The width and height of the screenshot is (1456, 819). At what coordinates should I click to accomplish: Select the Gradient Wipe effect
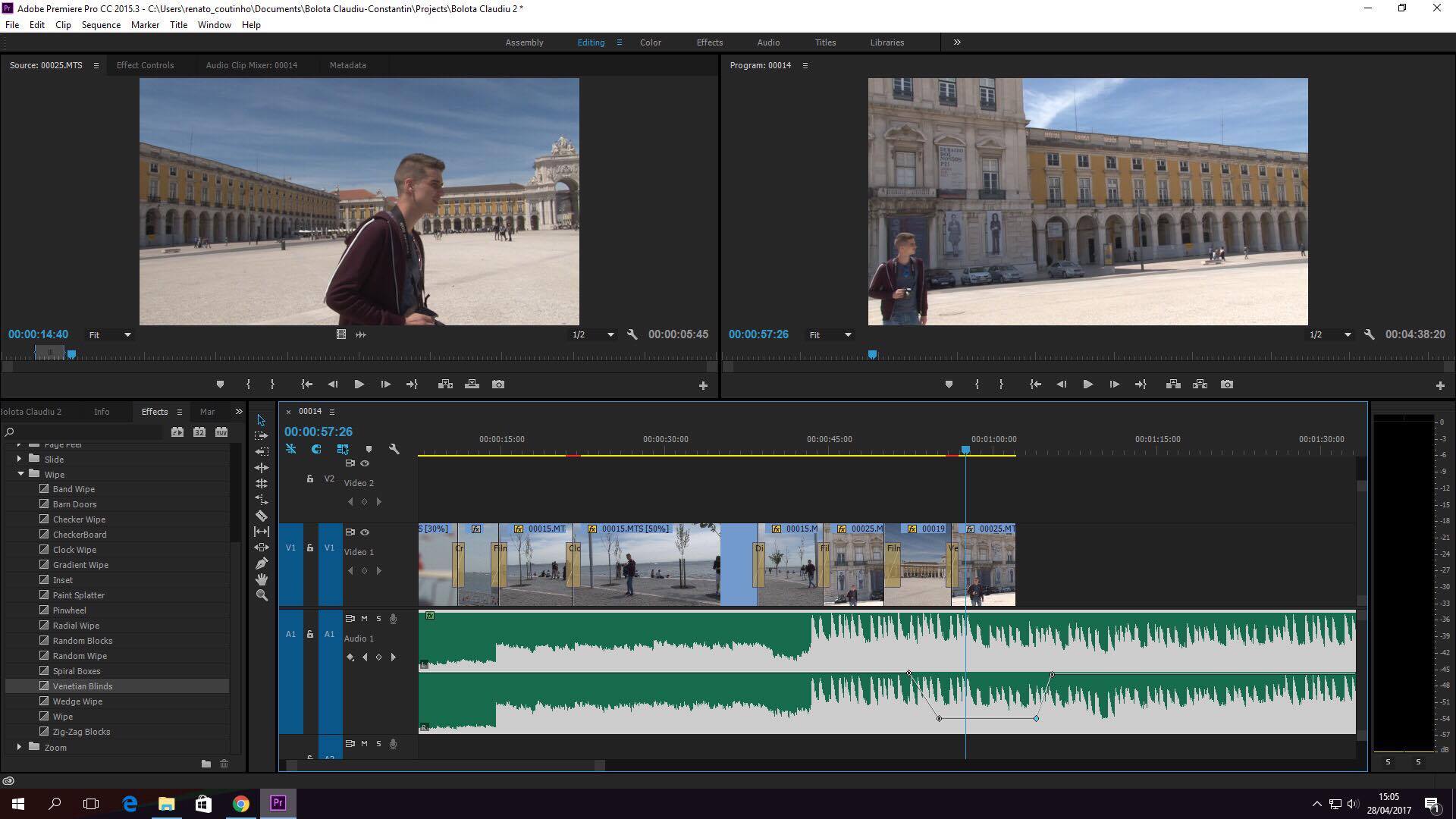click(x=80, y=565)
